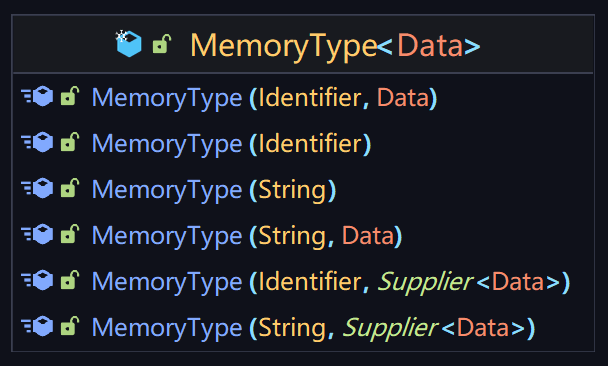Click the italic Supplier type in the String constructor
This screenshot has width=608, height=366.
coord(390,328)
